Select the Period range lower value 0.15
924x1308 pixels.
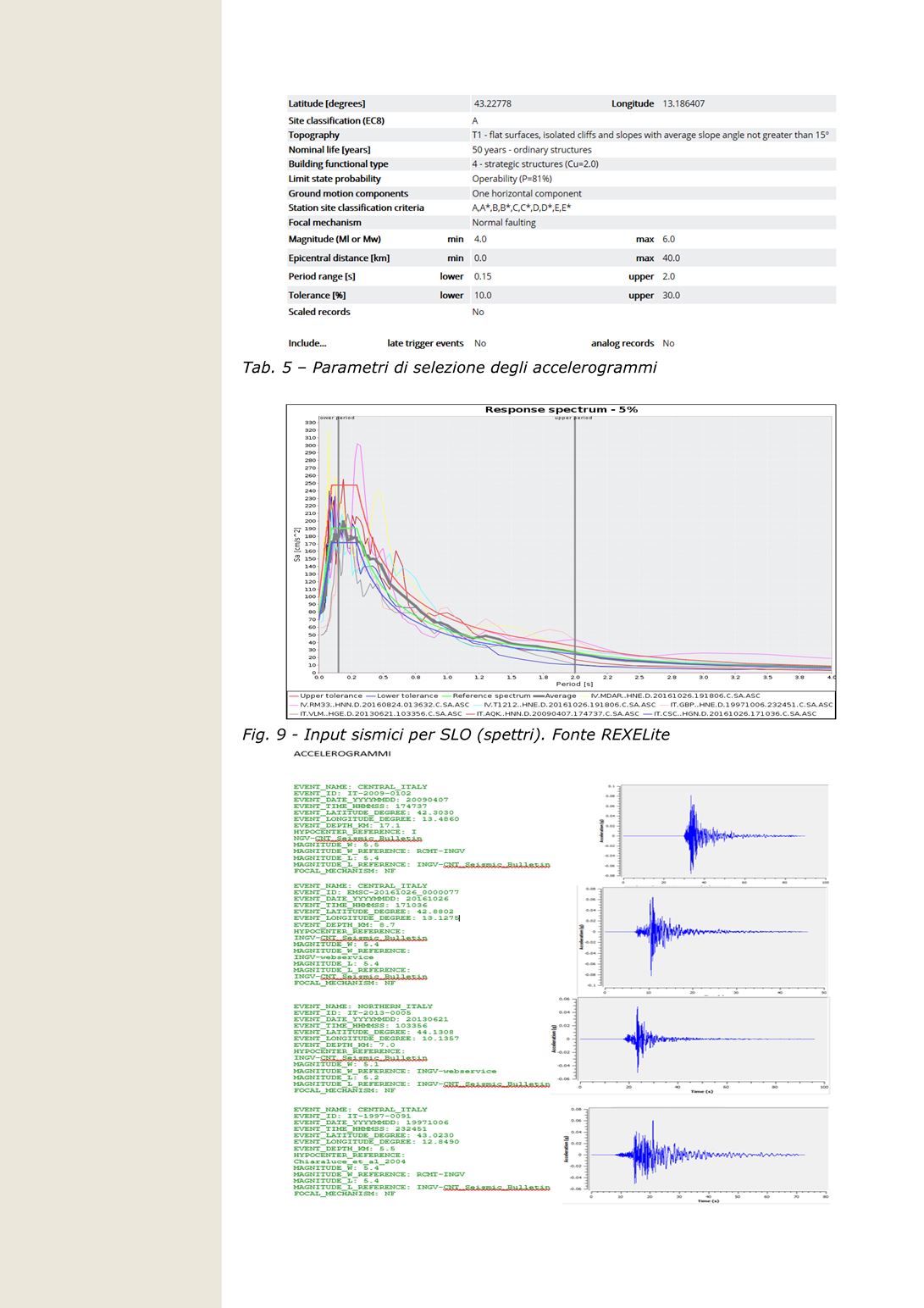point(483,276)
